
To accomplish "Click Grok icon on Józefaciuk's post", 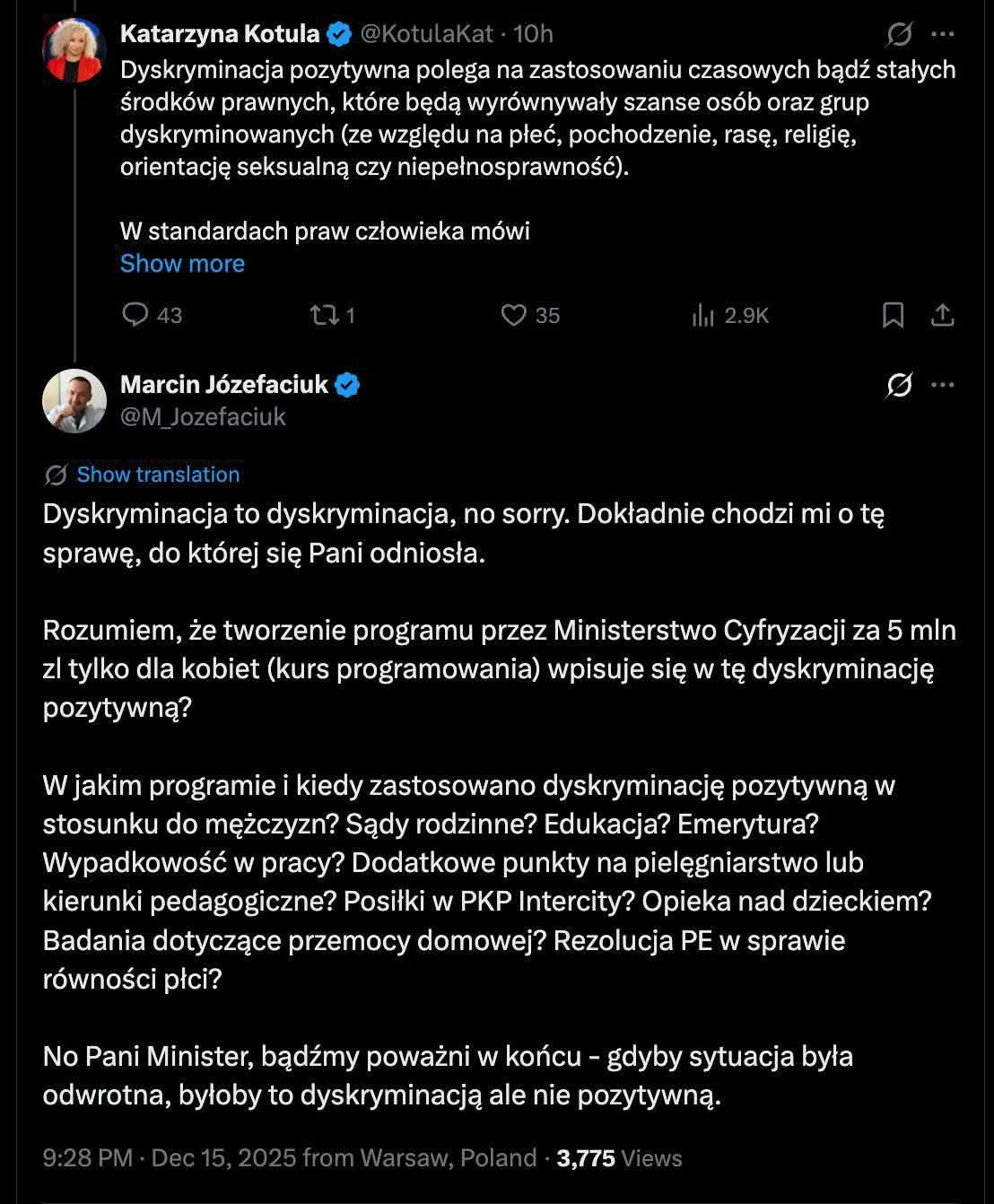I will pyautogui.click(x=899, y=386).
